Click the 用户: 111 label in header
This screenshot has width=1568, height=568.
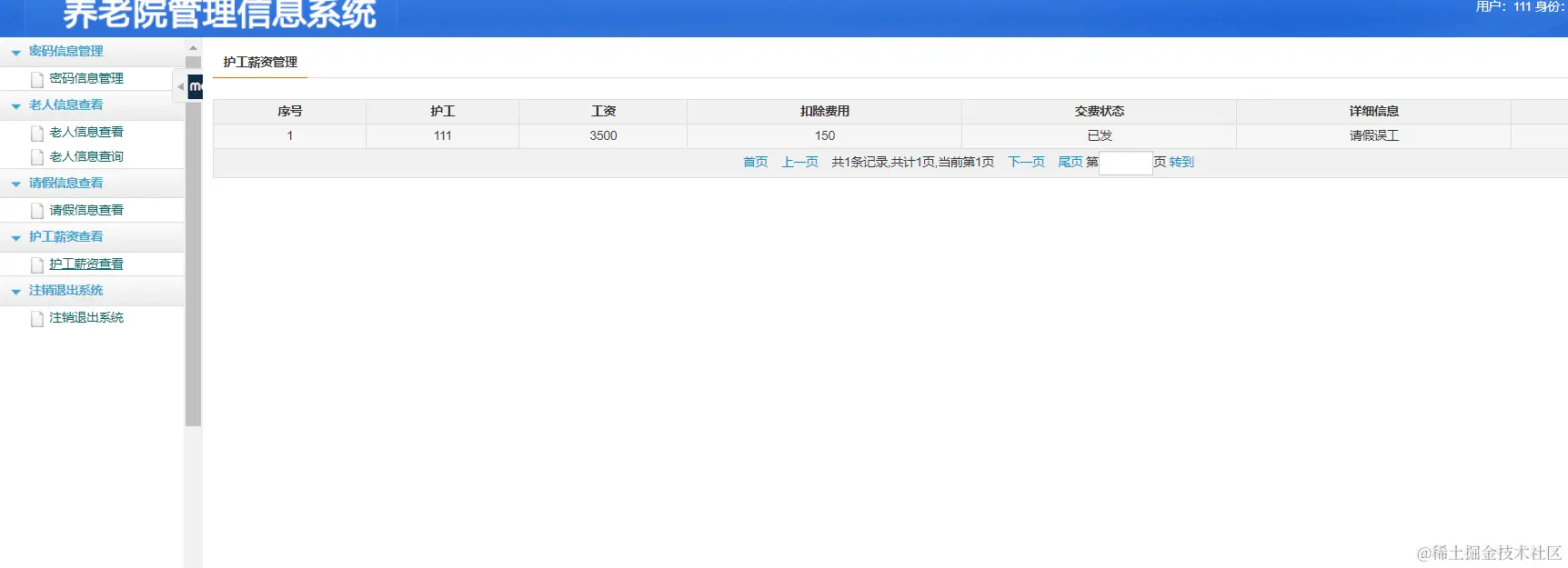[x=1503, y=6]
